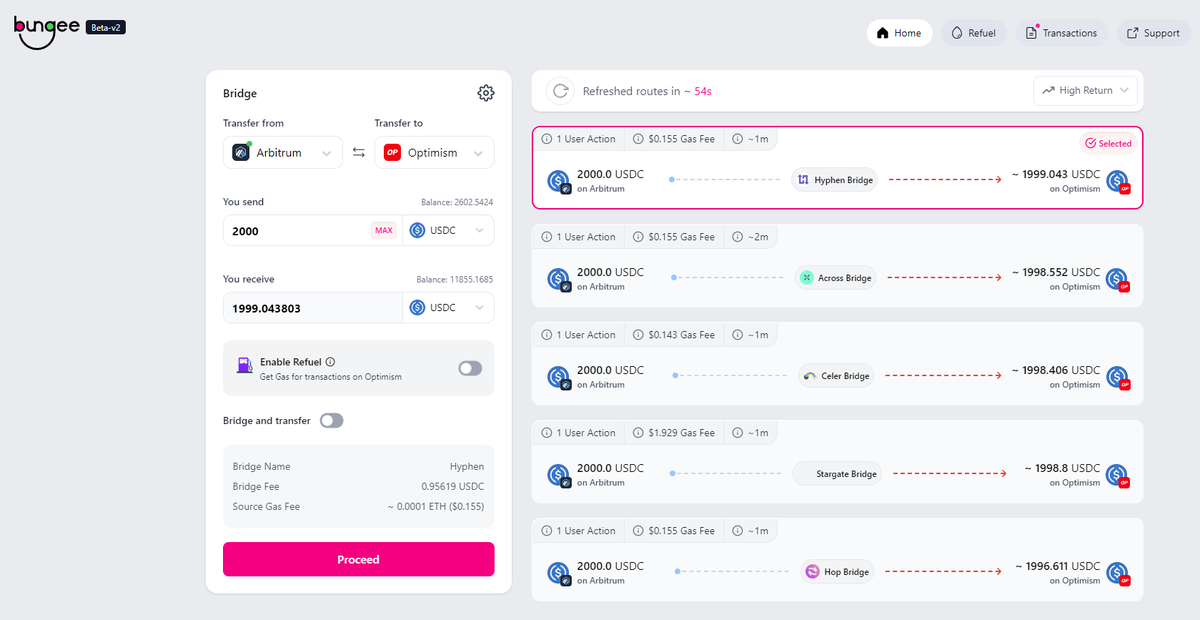The width and height of the screenshot is (1200, 620).
Task: Open the Transfer to Optimism dropdown
Action: pyautogui.click(x=434, y=153)
